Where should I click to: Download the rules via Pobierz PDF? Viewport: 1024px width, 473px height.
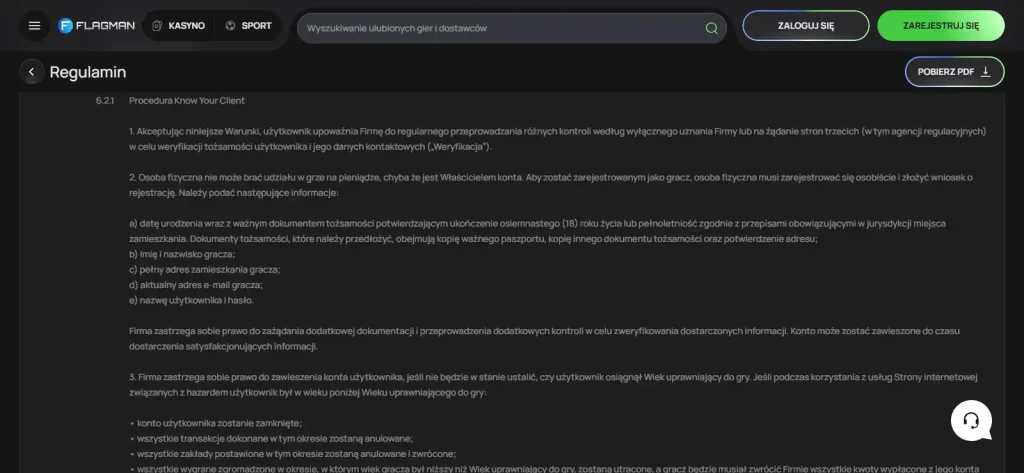tap(954, 72)
